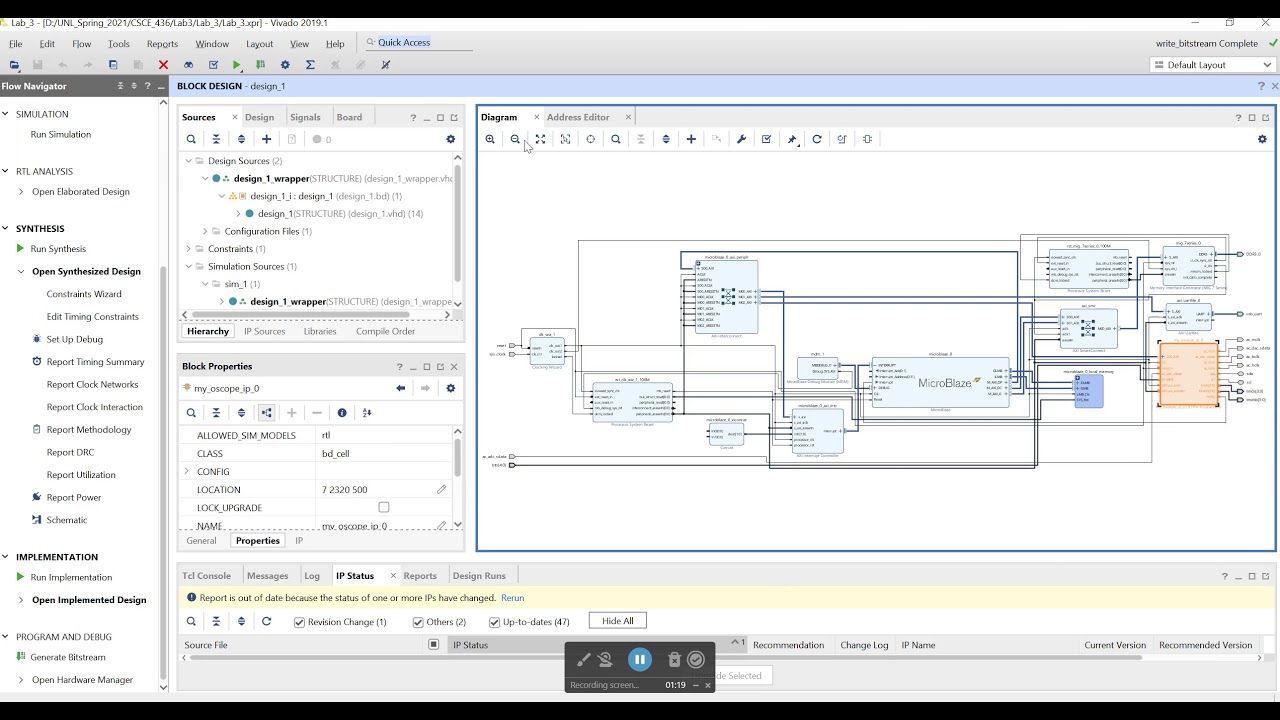The height and width of the screenshot is (720, 1280).
Task: Switch to the Address Editor tab
Action: point(578,117)
